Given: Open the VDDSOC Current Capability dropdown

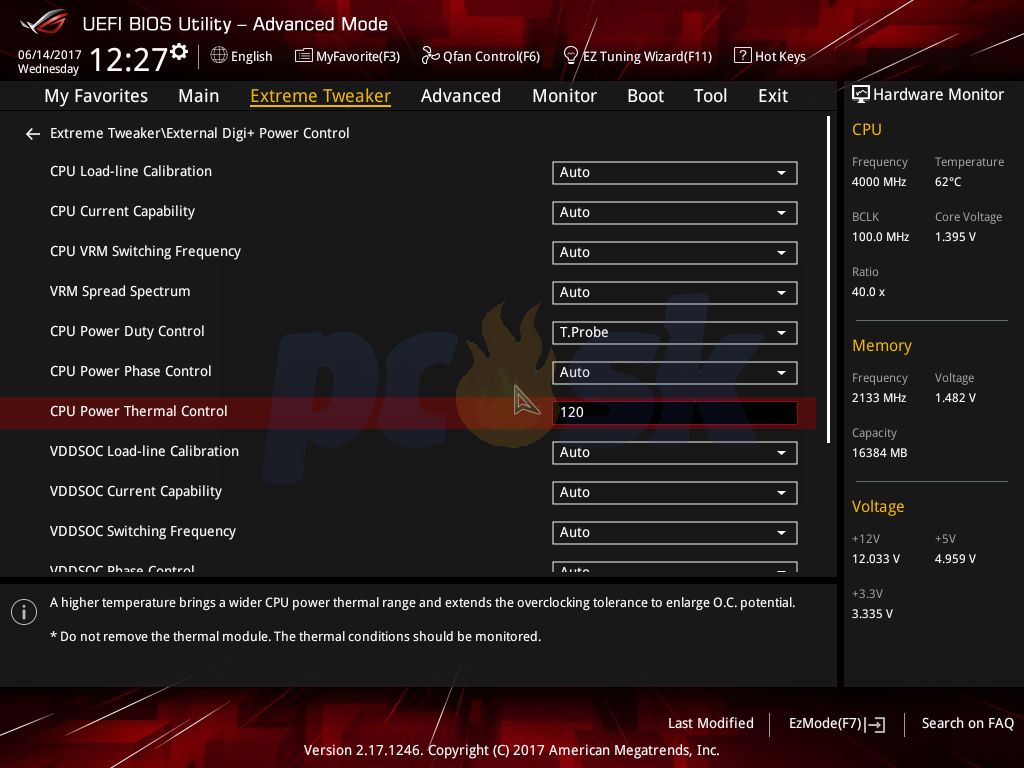Looking at the screenshot, I should coord(675,492).
